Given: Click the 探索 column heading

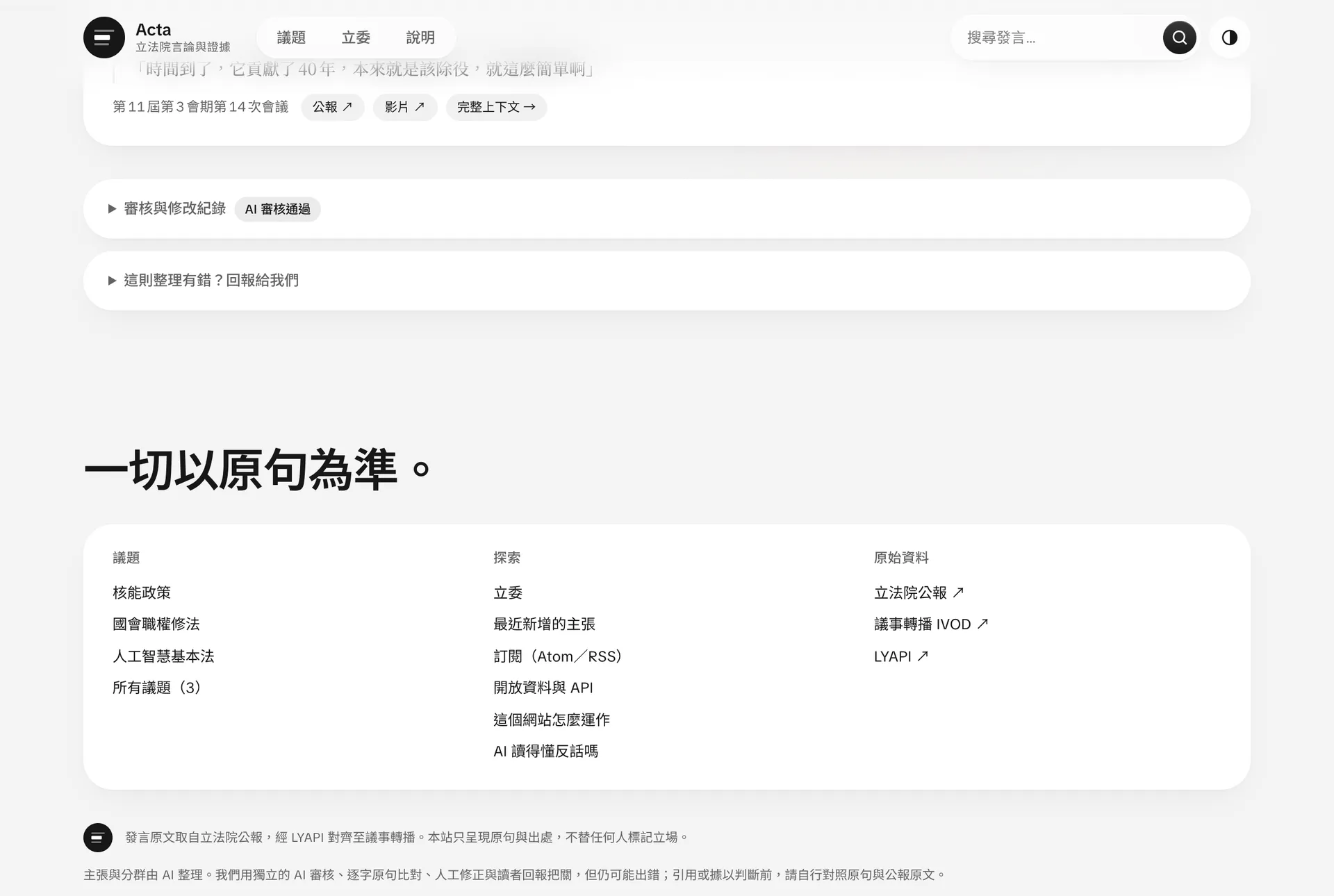Looking at the screenshot, I should pyautogui.click(x=507, y=558).
